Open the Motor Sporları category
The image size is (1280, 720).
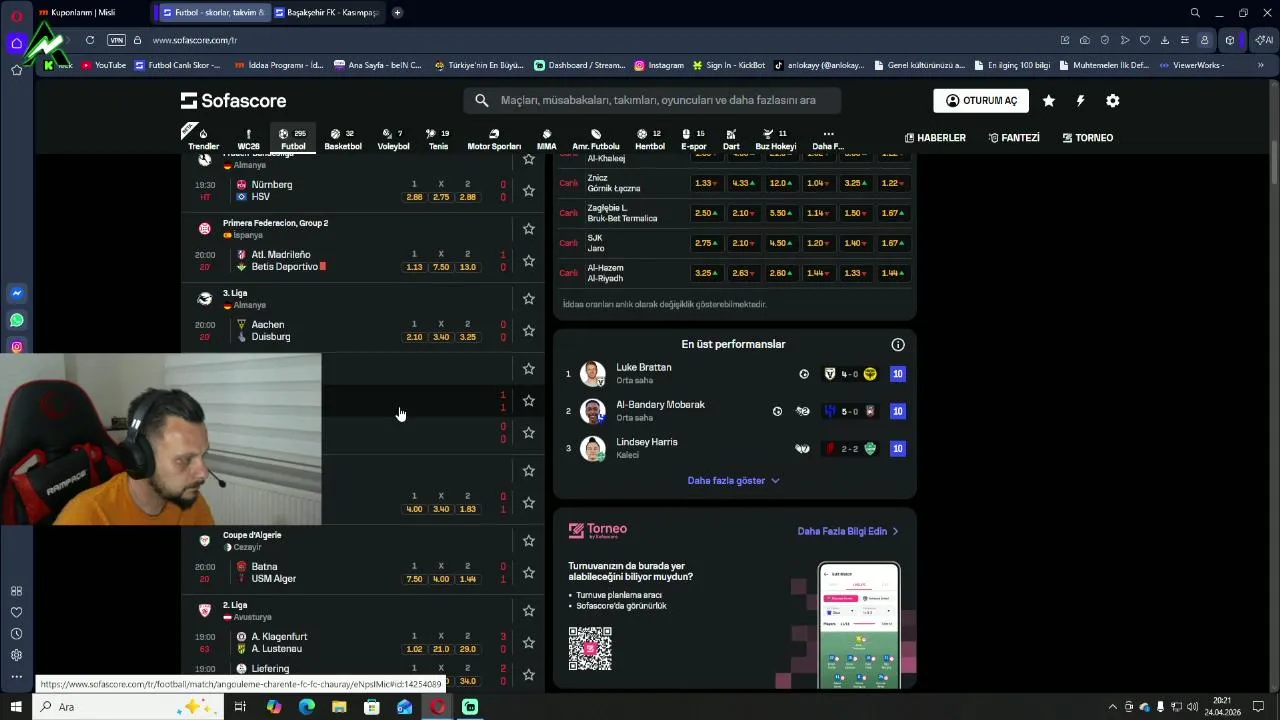point(494,139)
